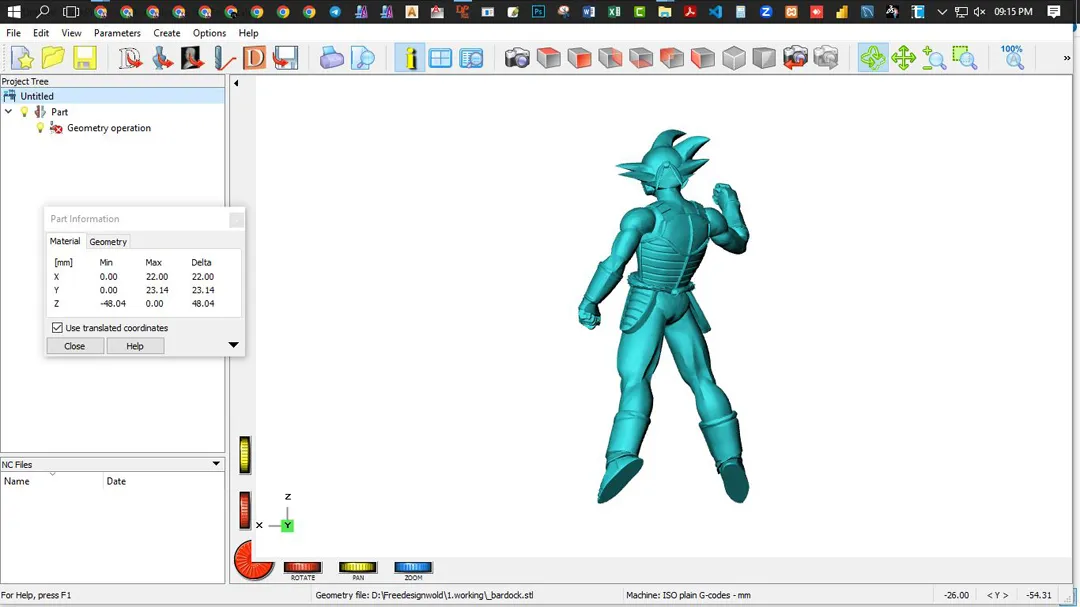The height and width of the screenshot is (607, 1080).
Task: Show hidden system tray icons chevron
Action: [942, 12]
